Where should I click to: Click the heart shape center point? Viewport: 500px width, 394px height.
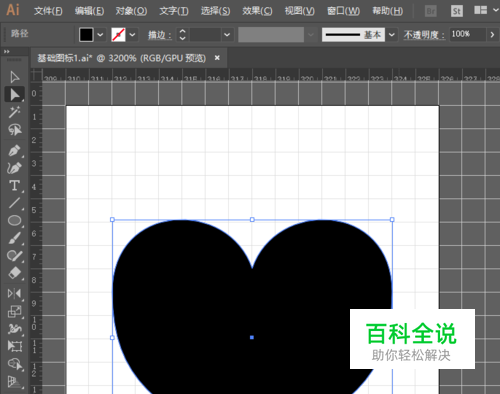tap(252, 337)
